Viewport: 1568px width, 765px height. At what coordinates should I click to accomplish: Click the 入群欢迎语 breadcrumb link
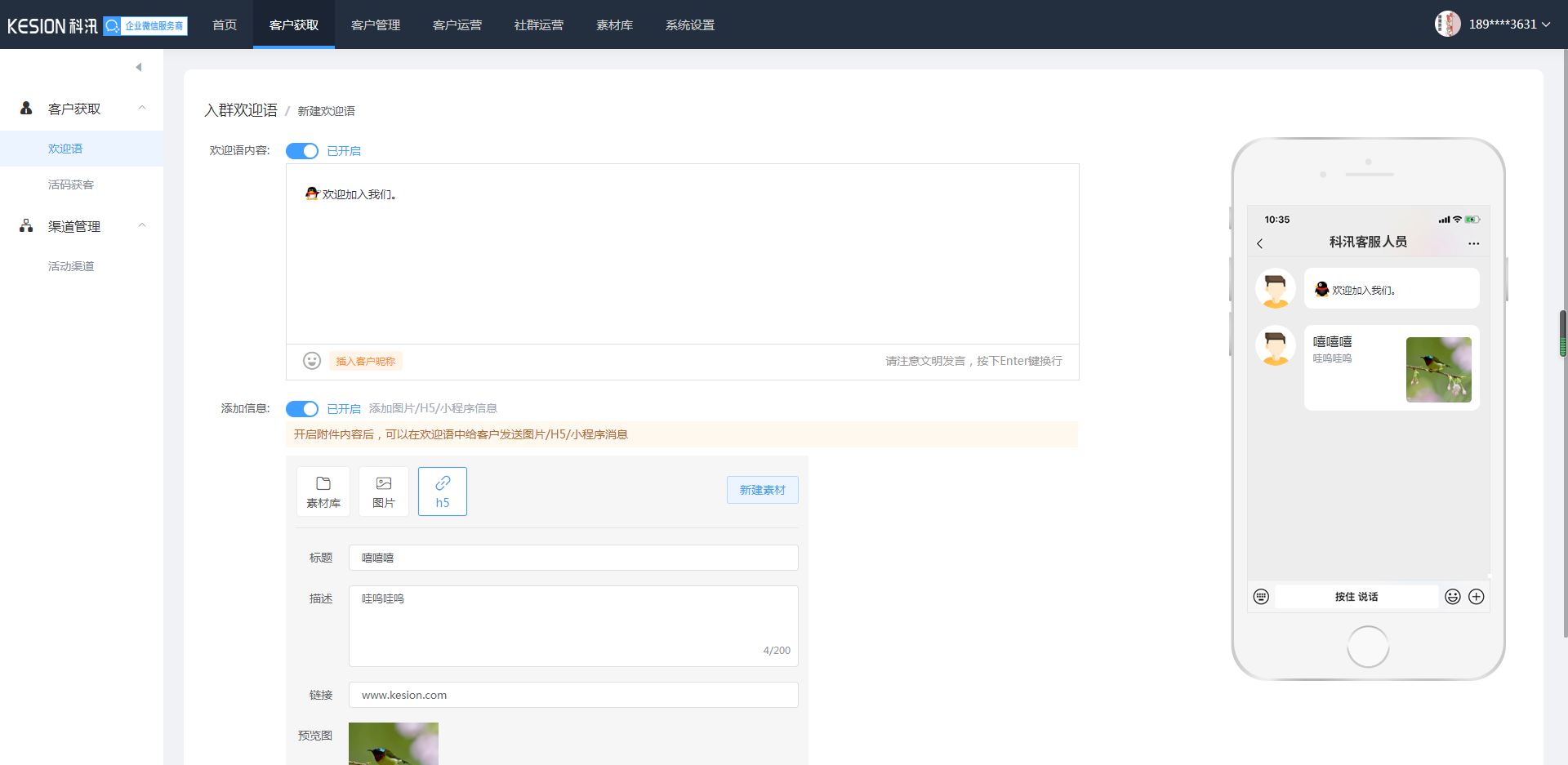tap(241, 110)
